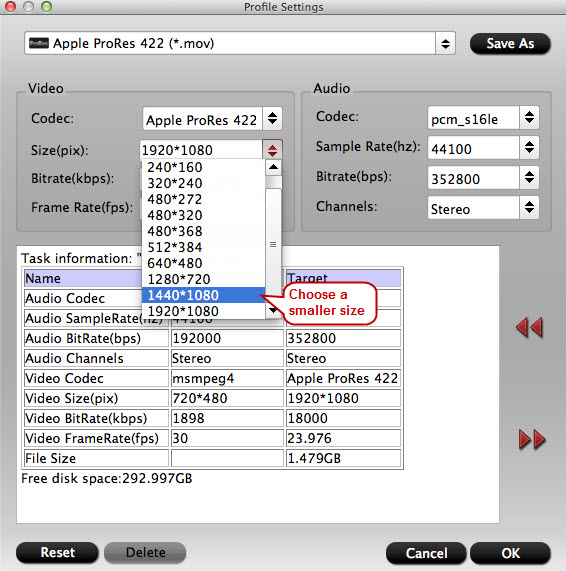Click the size list scroll up arrow

pos(273,168)
